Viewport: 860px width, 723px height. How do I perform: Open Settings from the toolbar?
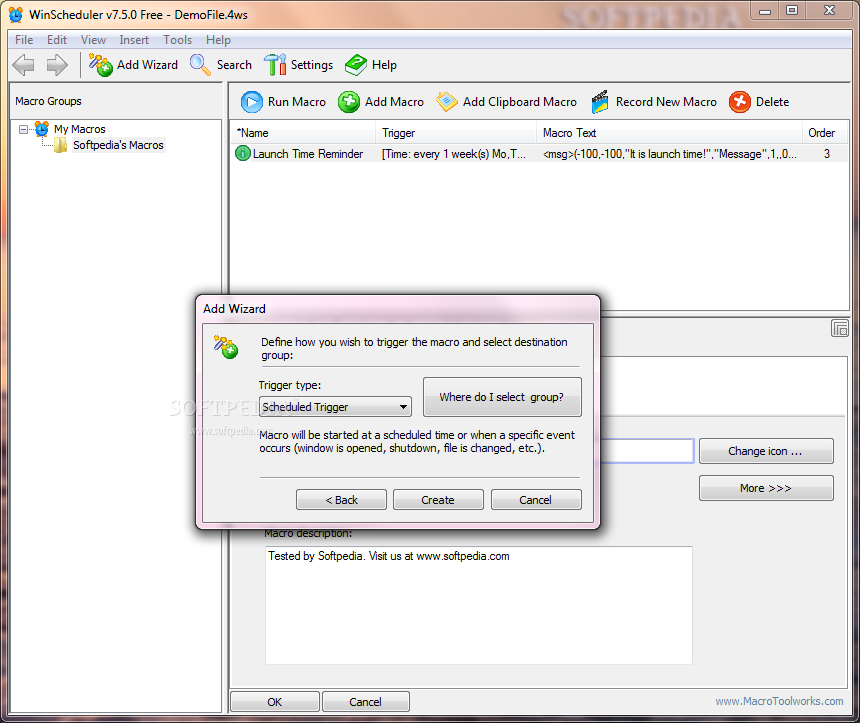298,65
